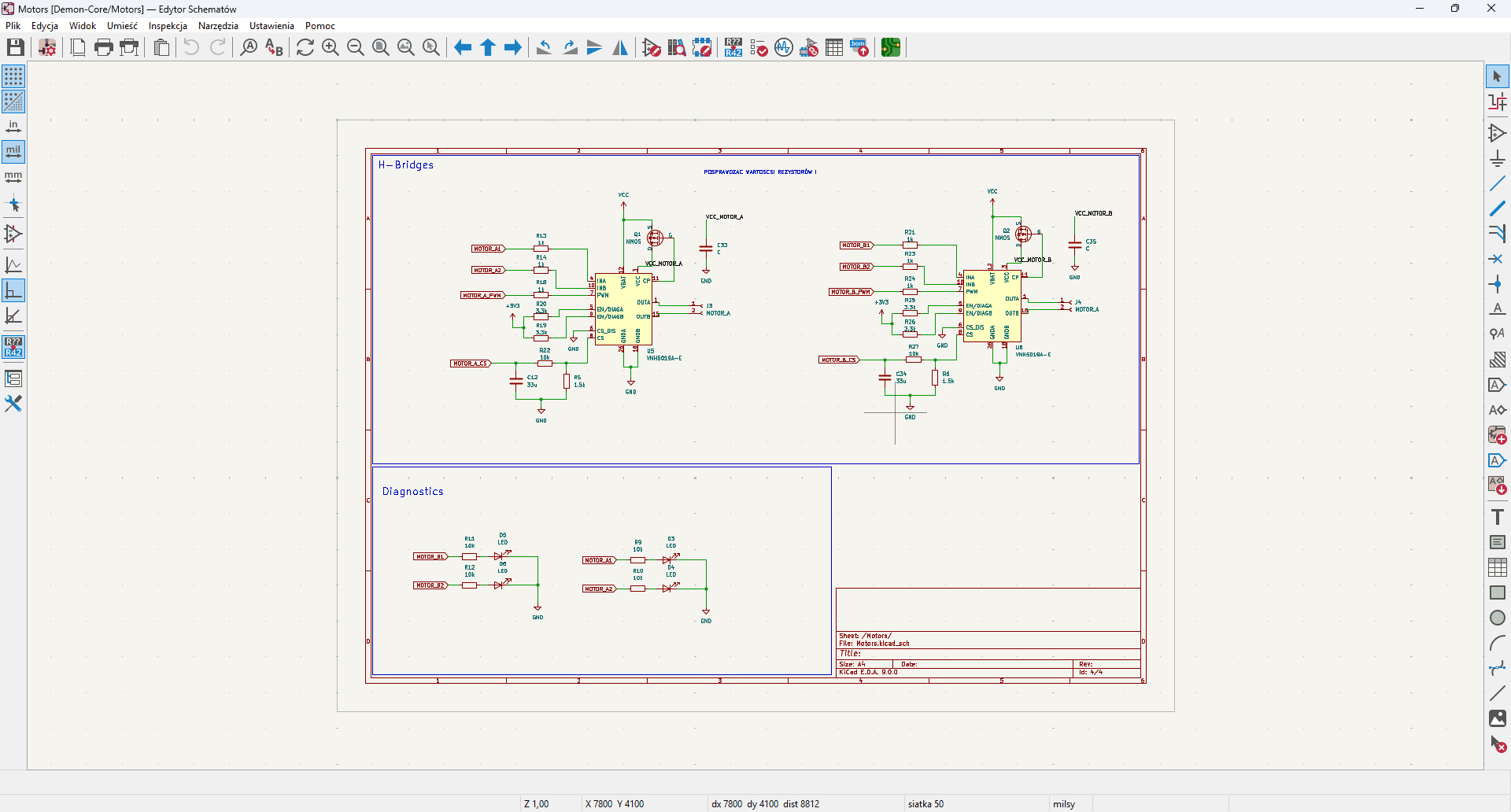Image resolution: width=1511 pixels, height=812 pixels.
Task: Save the schematic with the floppy disk icon
Action: pyautogui.click(x=16, y=48)
